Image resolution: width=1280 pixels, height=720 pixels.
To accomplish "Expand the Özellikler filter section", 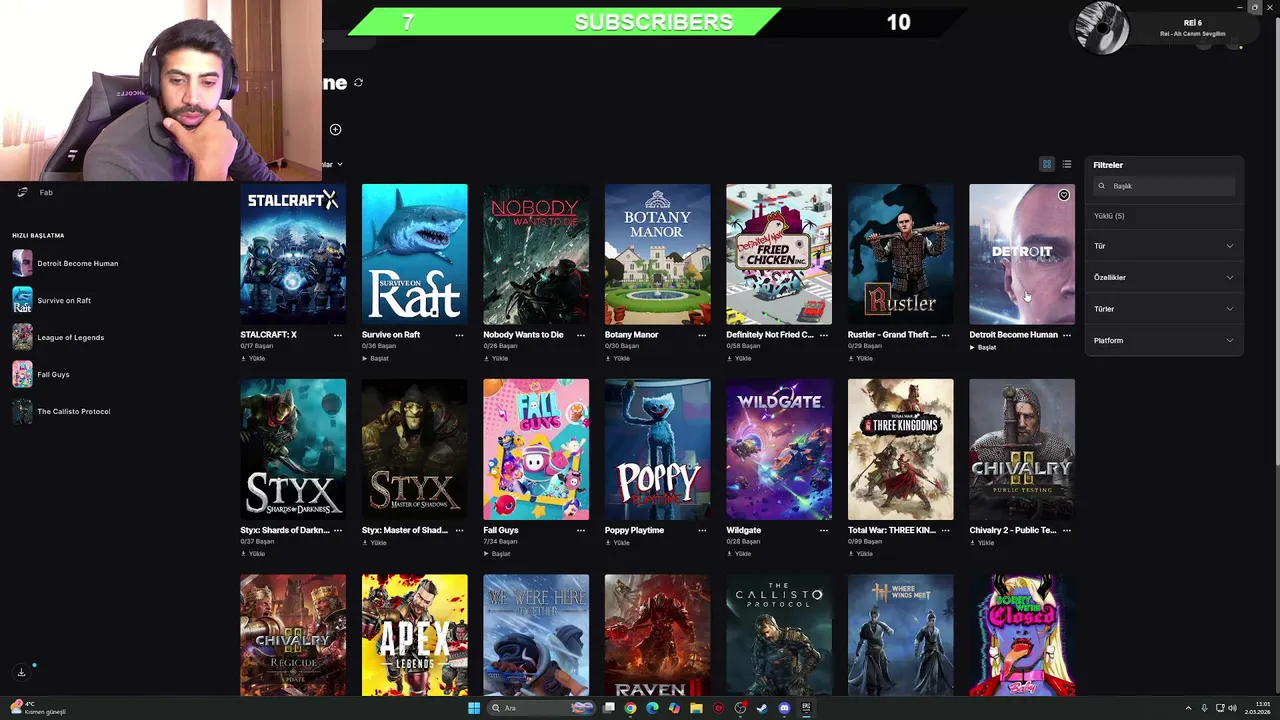I will pos(1164,277).
